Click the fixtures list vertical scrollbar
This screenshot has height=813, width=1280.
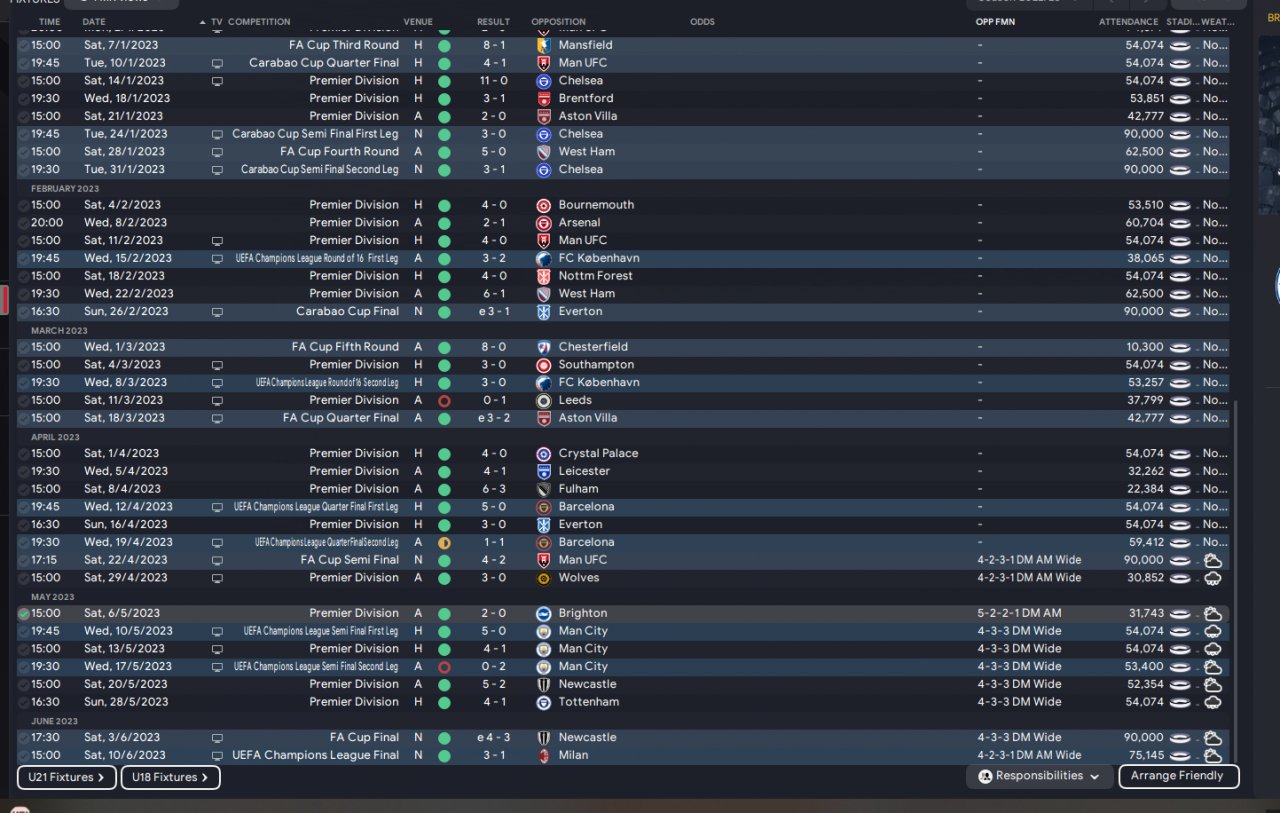click(x=1237, y=580)
